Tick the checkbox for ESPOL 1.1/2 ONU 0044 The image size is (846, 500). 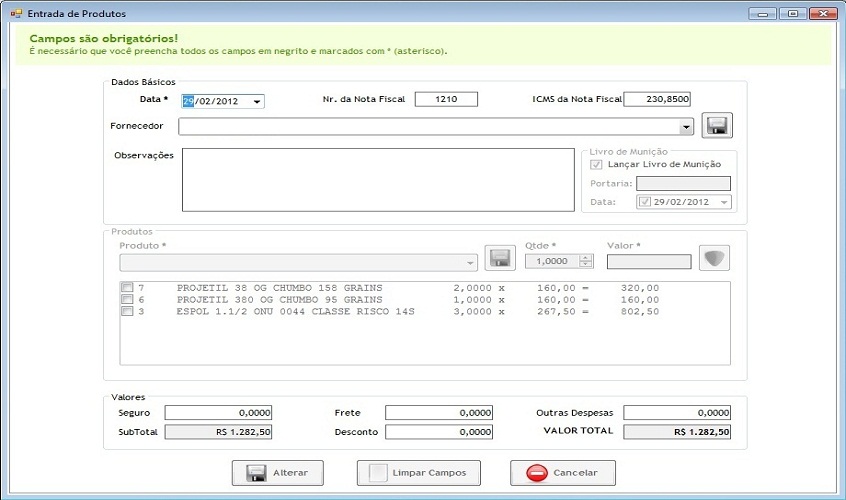pos(127,311)
